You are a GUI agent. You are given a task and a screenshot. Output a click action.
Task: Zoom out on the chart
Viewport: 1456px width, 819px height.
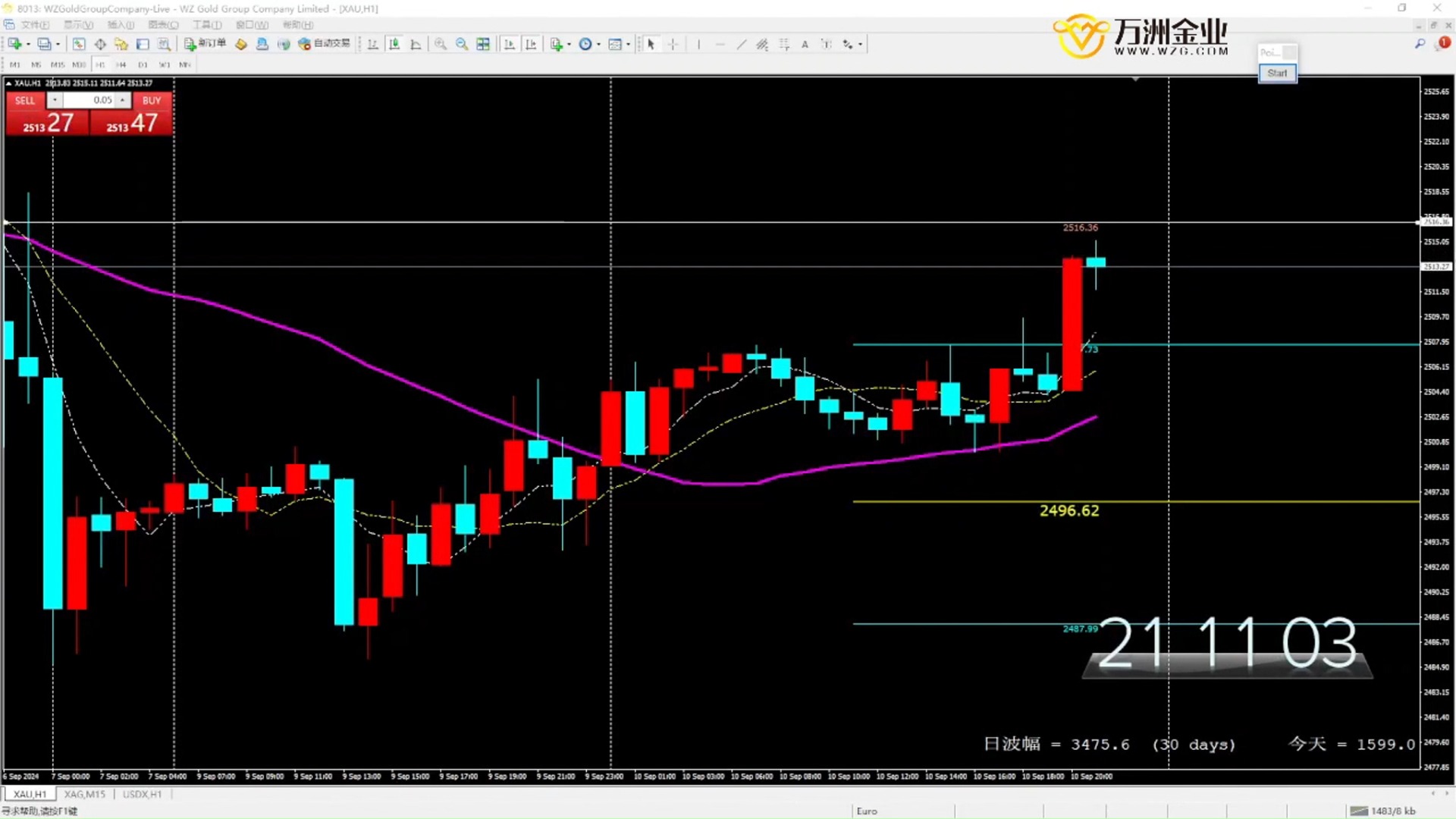pyautogui.click(x=462, y=44)
